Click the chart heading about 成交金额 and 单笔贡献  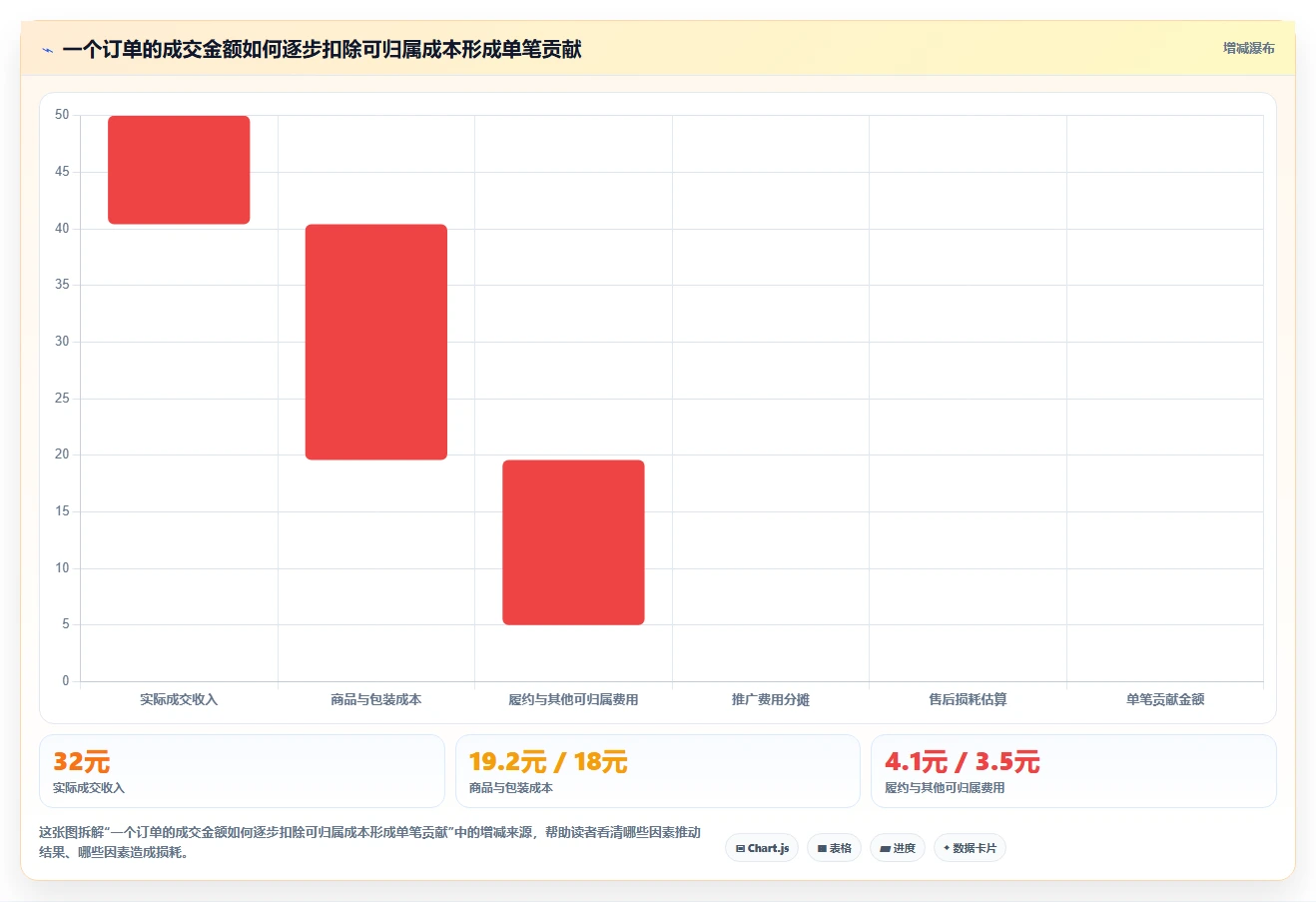coord(322,49)
